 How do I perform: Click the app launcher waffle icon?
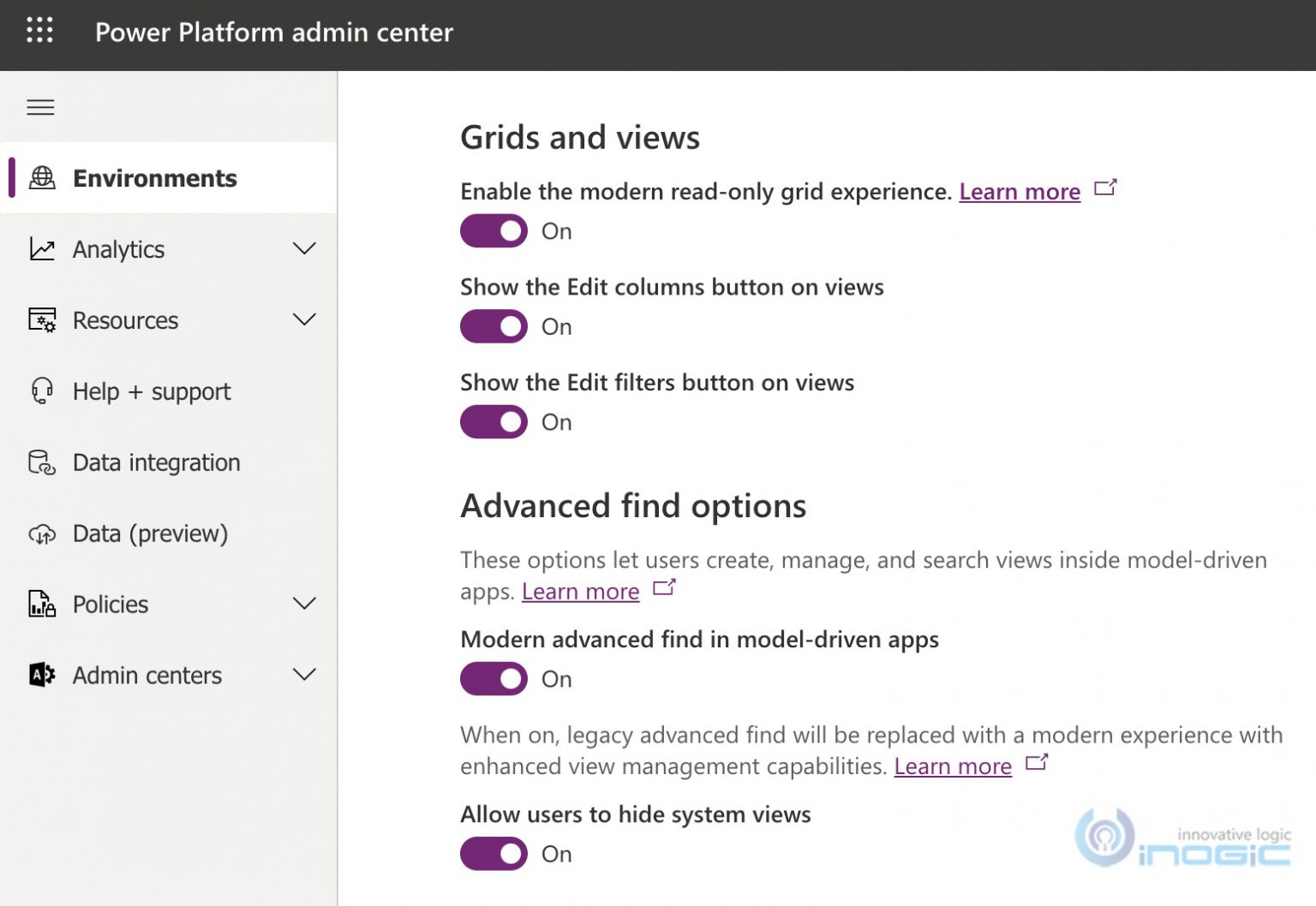pos(39,31)
